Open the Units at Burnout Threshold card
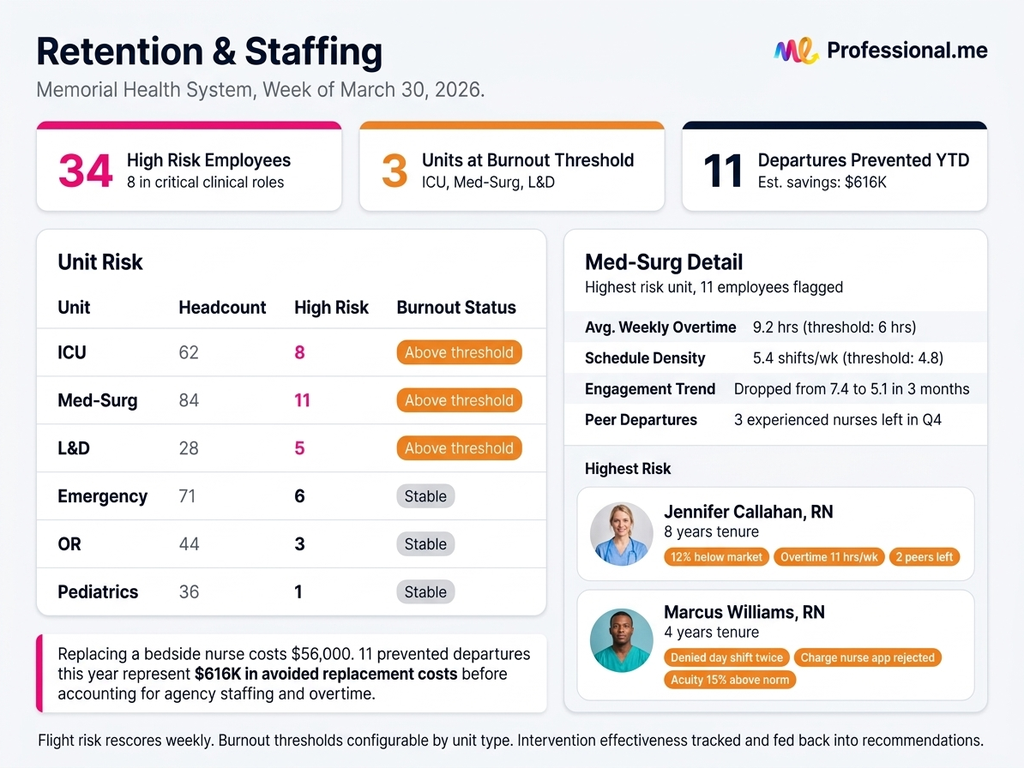The width and height of the screenshot is (1024, 768). tap(512, 168)
